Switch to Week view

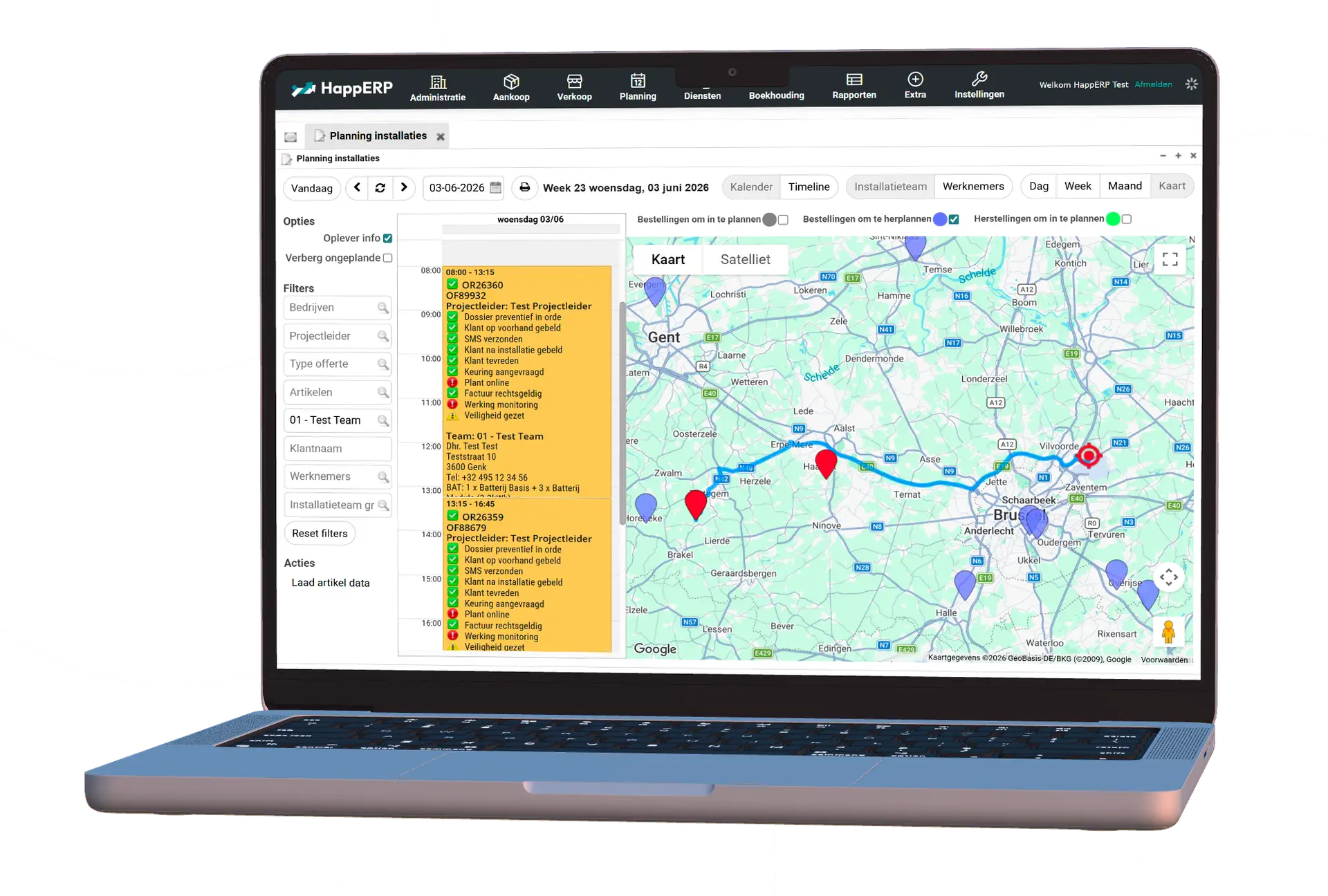[x=1078, y=186]
